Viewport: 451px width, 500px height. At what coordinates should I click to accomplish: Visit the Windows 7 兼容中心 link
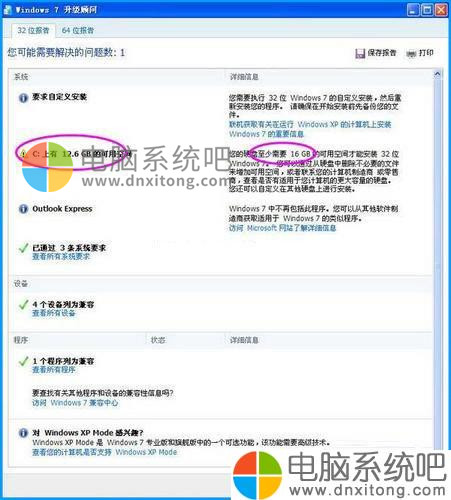tap(75, 403)
